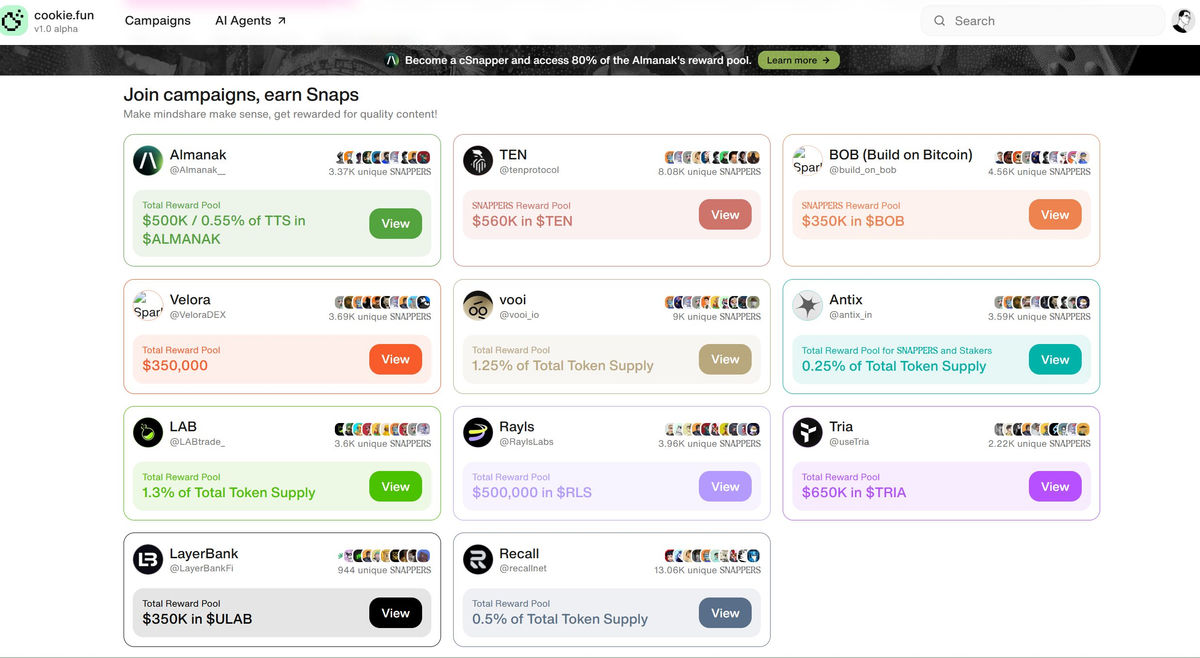Click the vooi campaign logo
The width and height of the screenshot is (1200, 658).
478,306
